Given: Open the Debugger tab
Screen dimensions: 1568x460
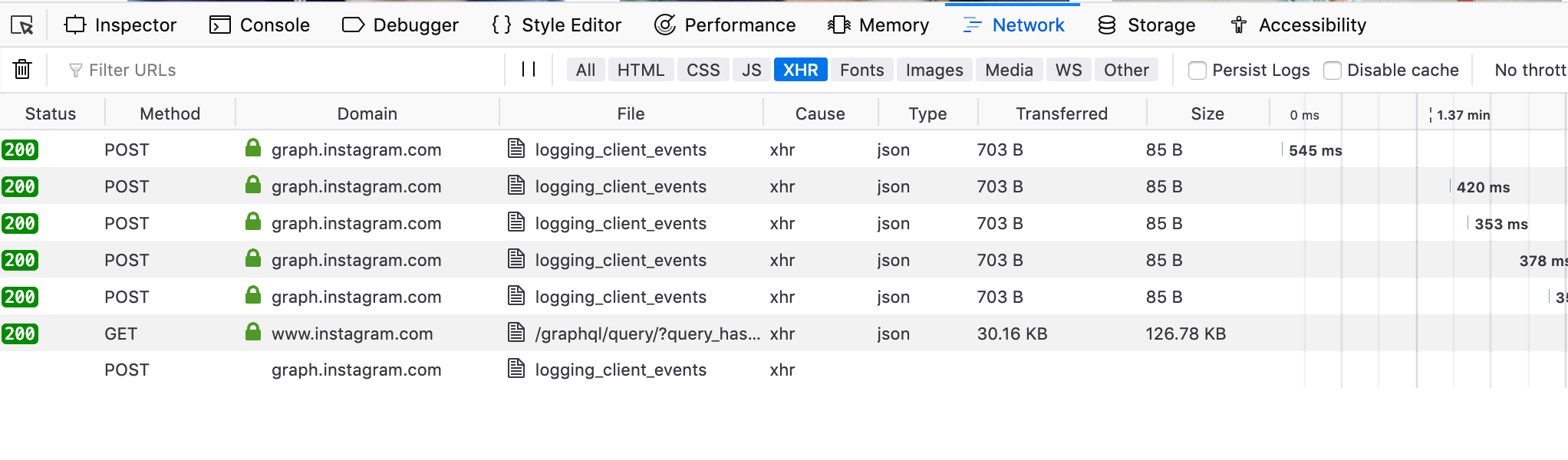Looking at the screenshot, I should [x=400, y=25].
